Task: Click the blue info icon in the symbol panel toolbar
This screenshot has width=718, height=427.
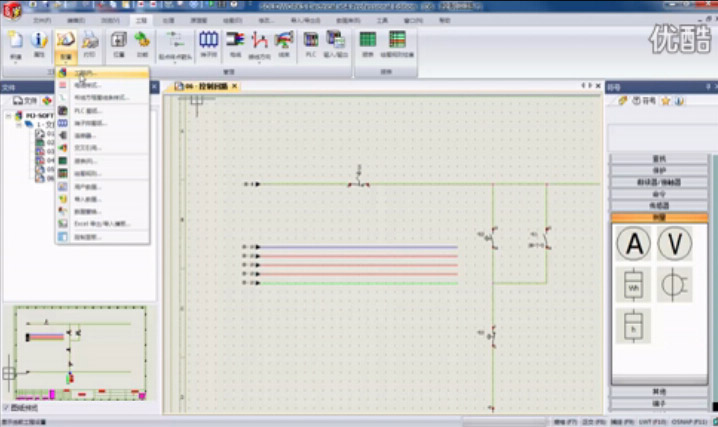Action: 679,101
